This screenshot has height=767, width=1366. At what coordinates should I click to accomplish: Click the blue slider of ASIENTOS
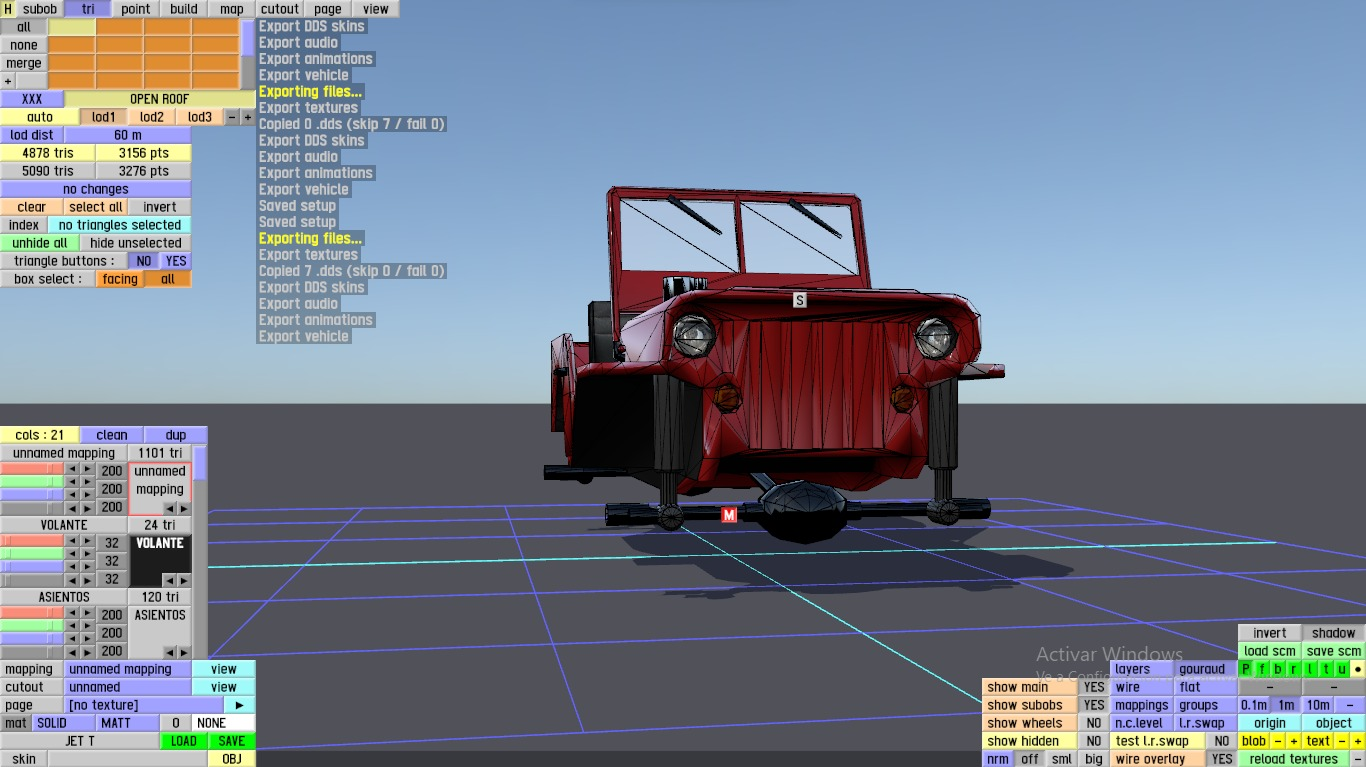tap(32, 638)
